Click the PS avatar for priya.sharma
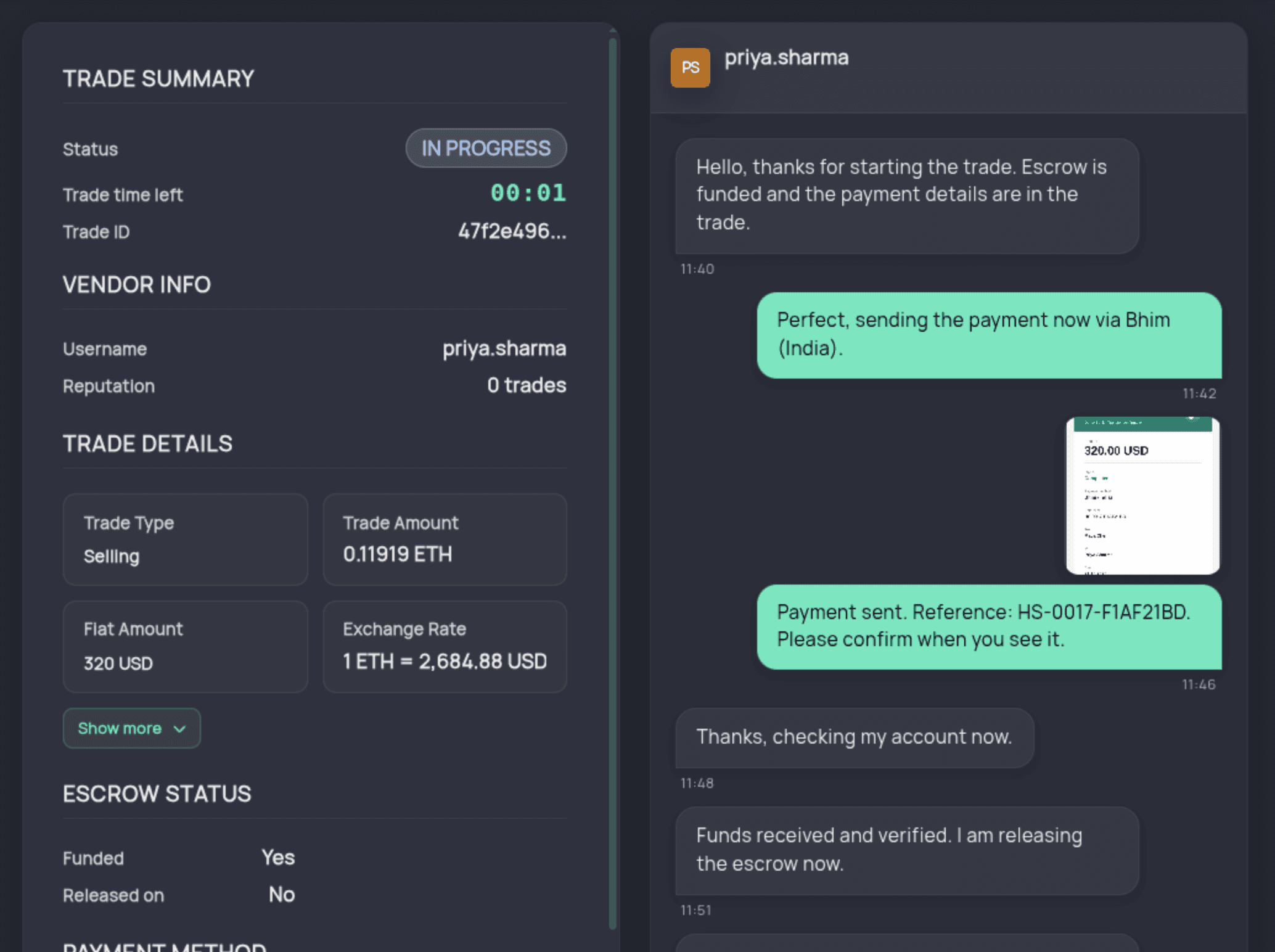This screenshot has height=952, width=1275. coord(690,67)
